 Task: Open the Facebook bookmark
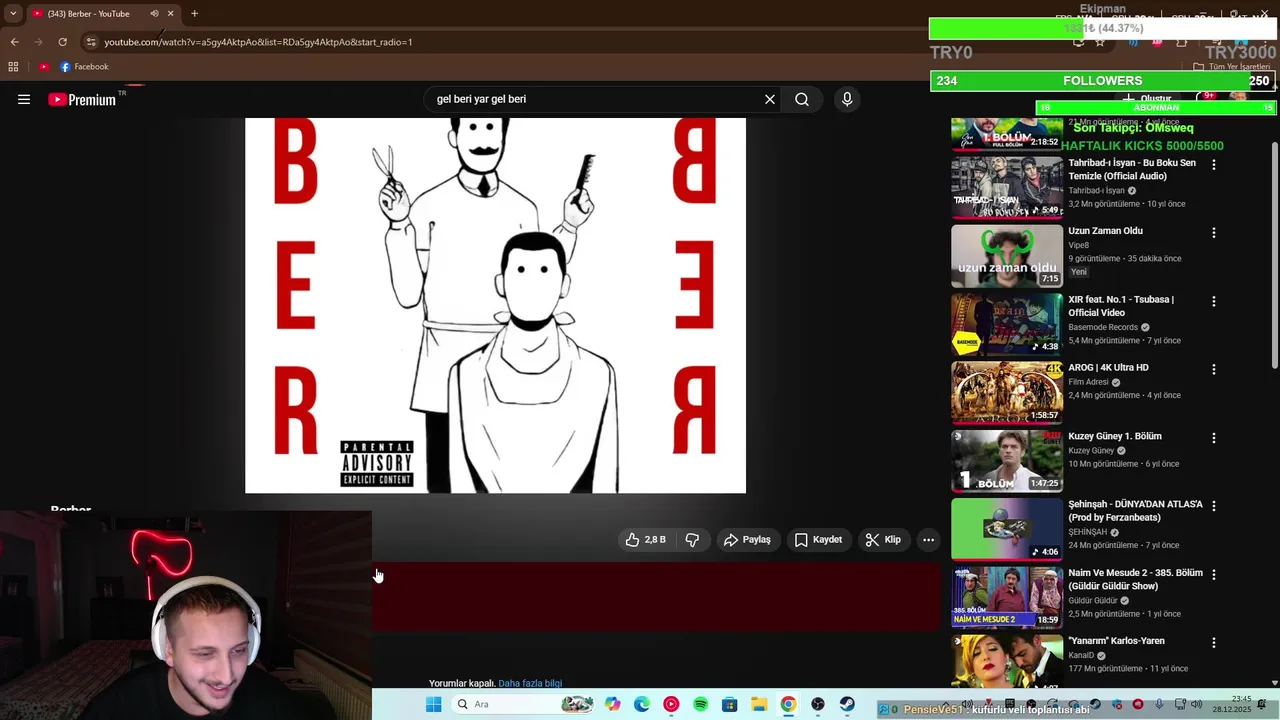(x=84, y=67)
